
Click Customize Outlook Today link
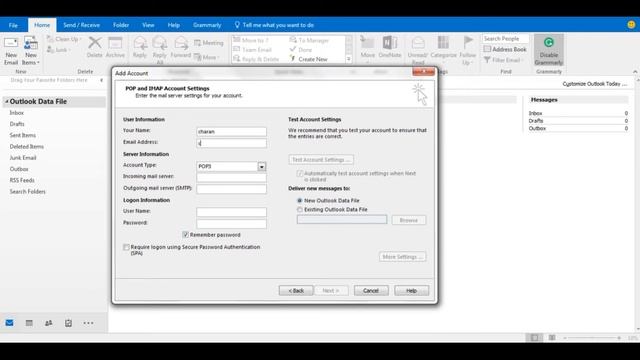[594, 84]
